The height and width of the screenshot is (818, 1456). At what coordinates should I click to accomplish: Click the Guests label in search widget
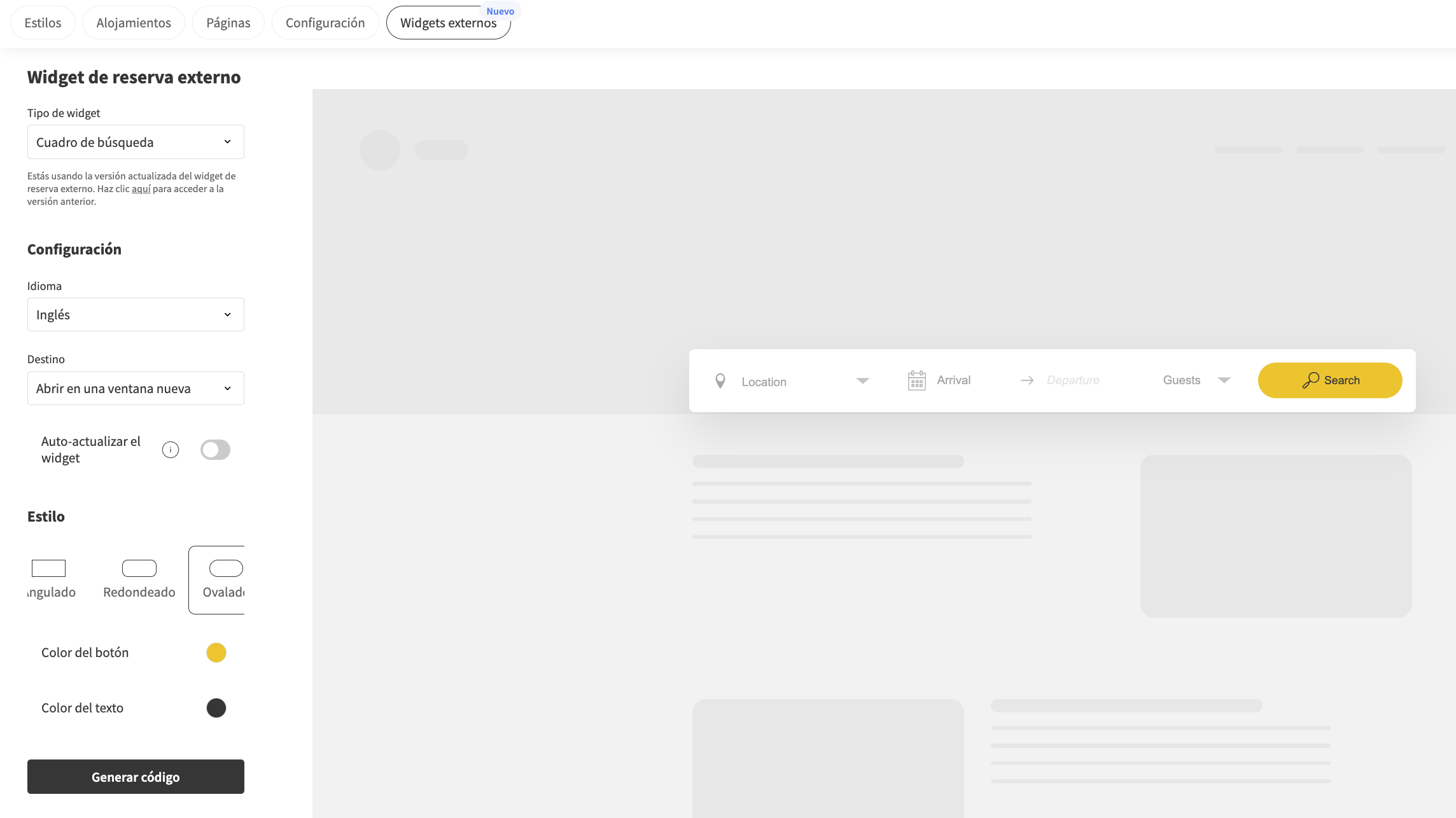(1182, 380)
